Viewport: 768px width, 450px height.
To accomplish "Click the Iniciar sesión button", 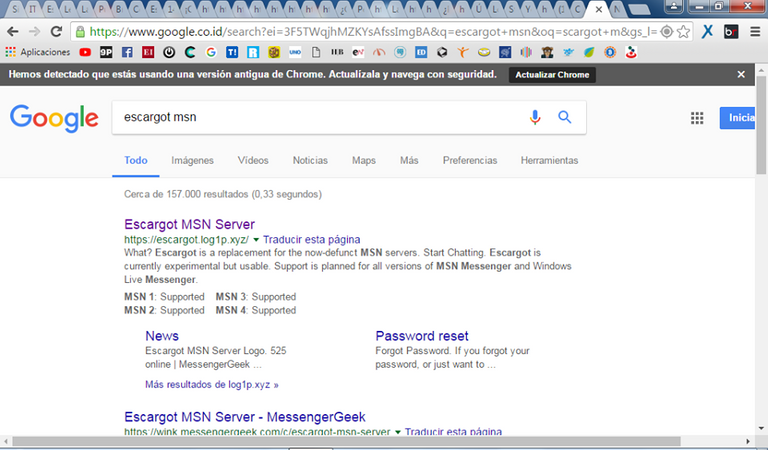I will (x=737, y=118).
